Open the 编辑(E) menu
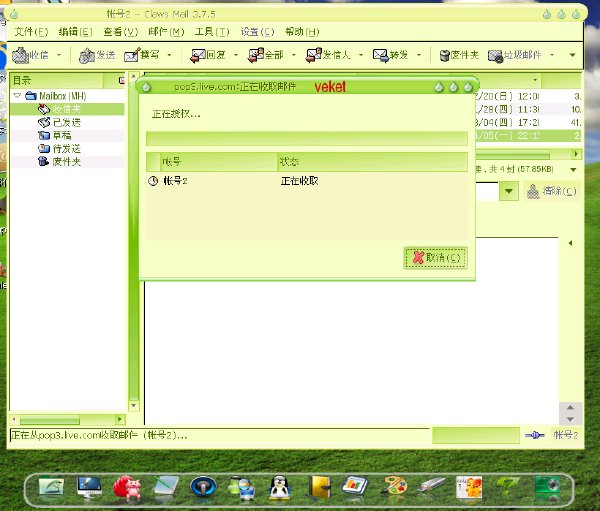600x511 pixels. [75, 32]
